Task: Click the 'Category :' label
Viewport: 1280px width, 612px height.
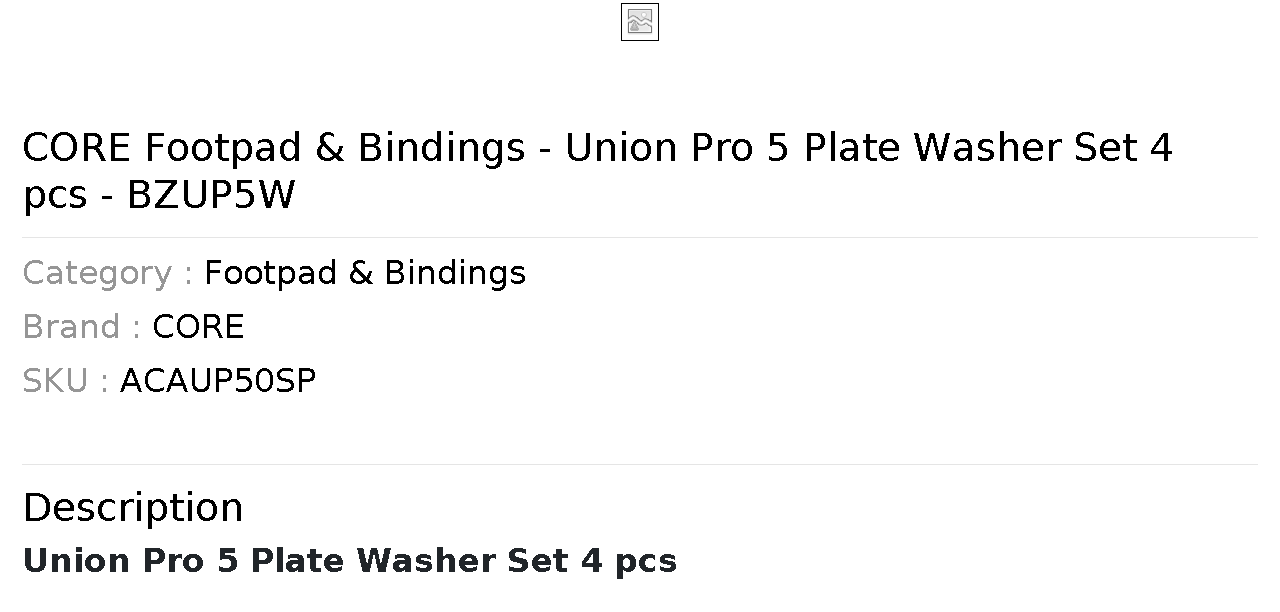Action: 107,273
